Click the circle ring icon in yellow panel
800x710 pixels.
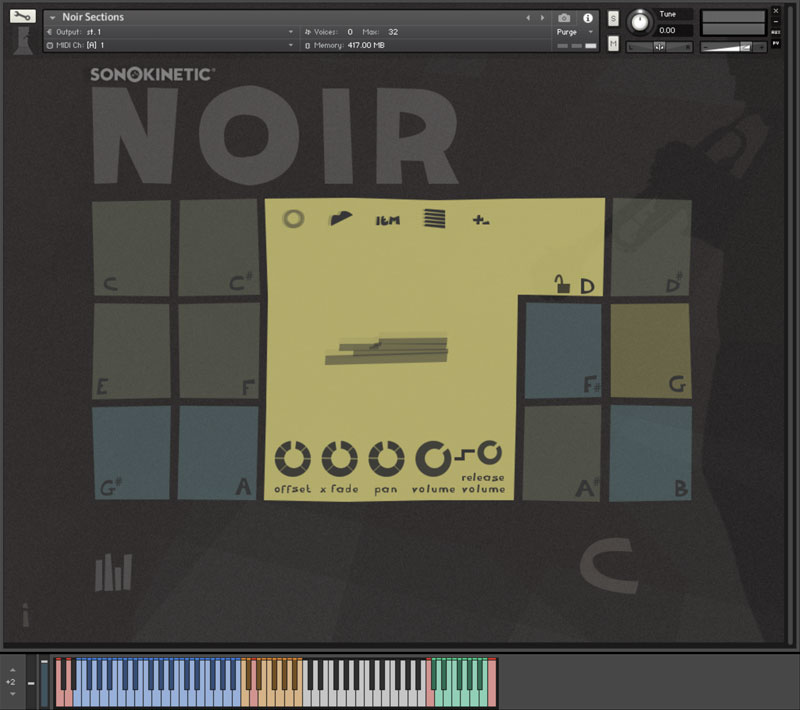pyautogui.click(x=293, y=219)
